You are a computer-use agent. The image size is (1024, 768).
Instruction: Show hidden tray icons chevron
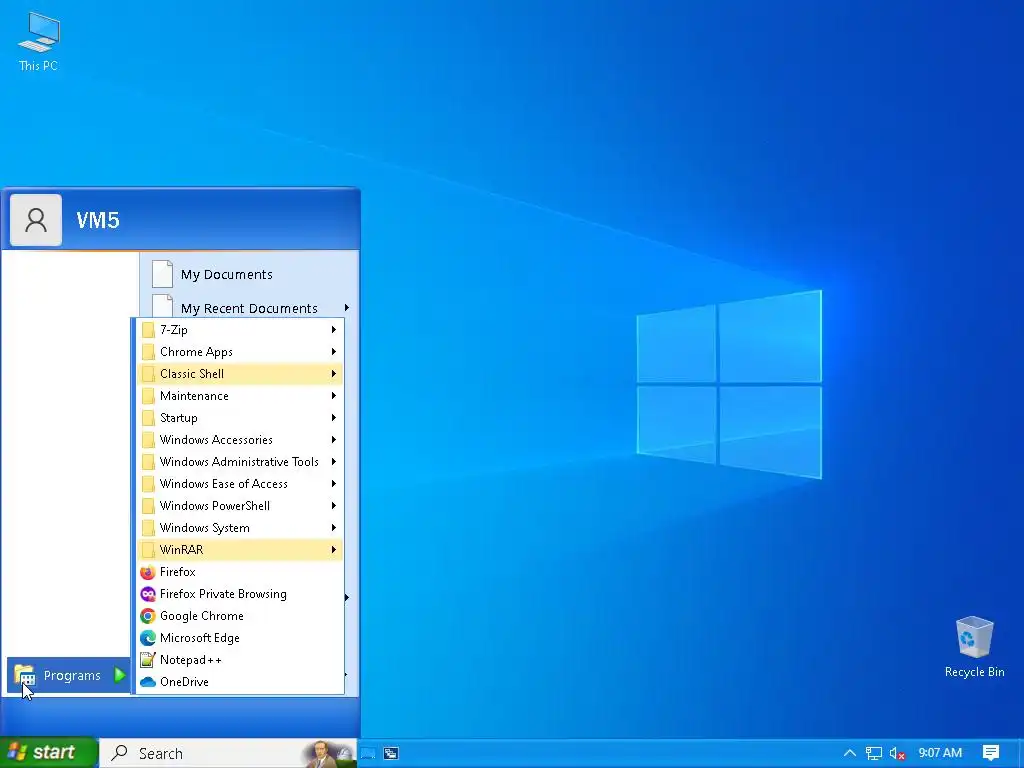(x=850, y=753)
